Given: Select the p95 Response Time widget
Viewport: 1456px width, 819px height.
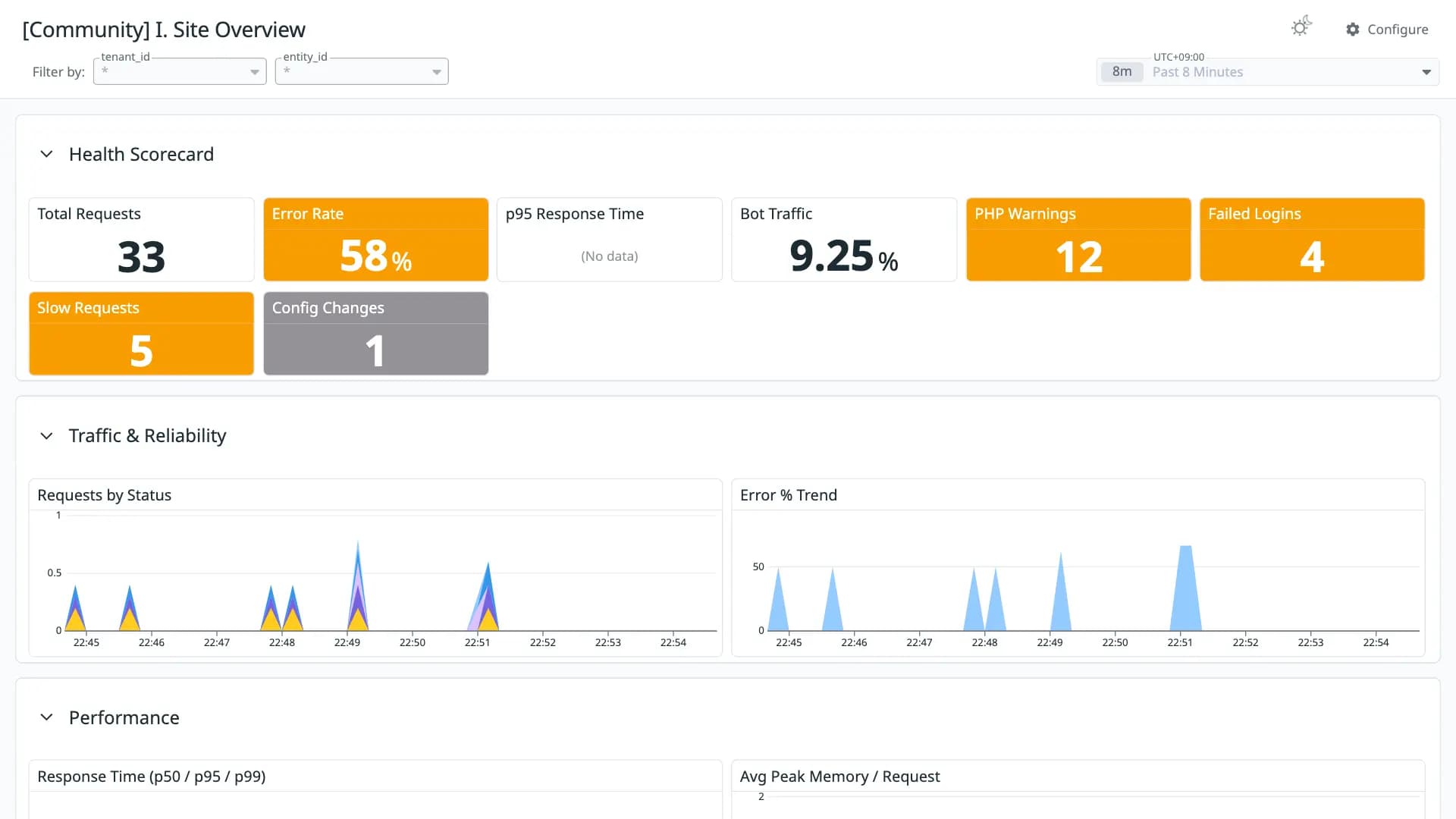Looking at the screenshot, I should coord(609,240).
